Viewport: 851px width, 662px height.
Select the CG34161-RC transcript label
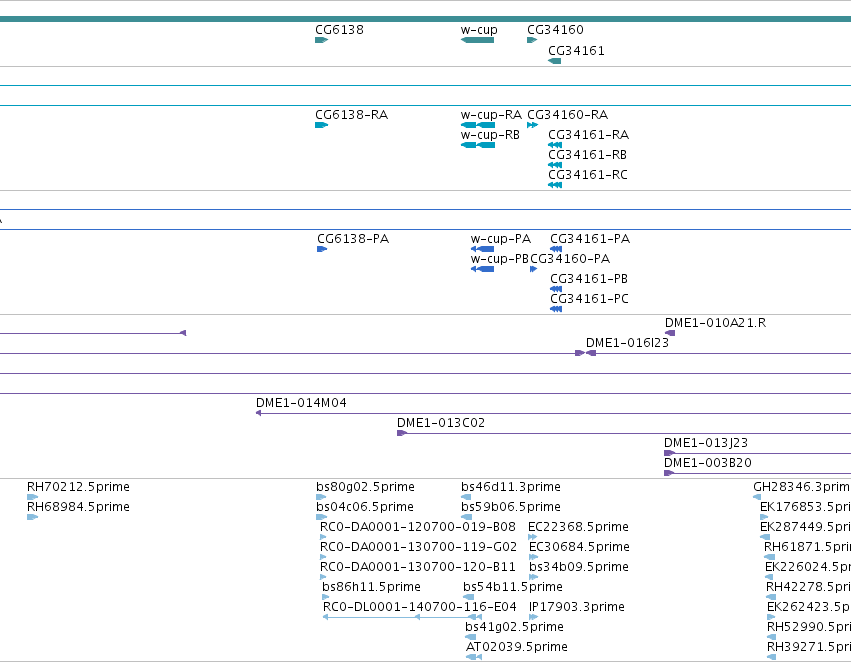(588, 175)
